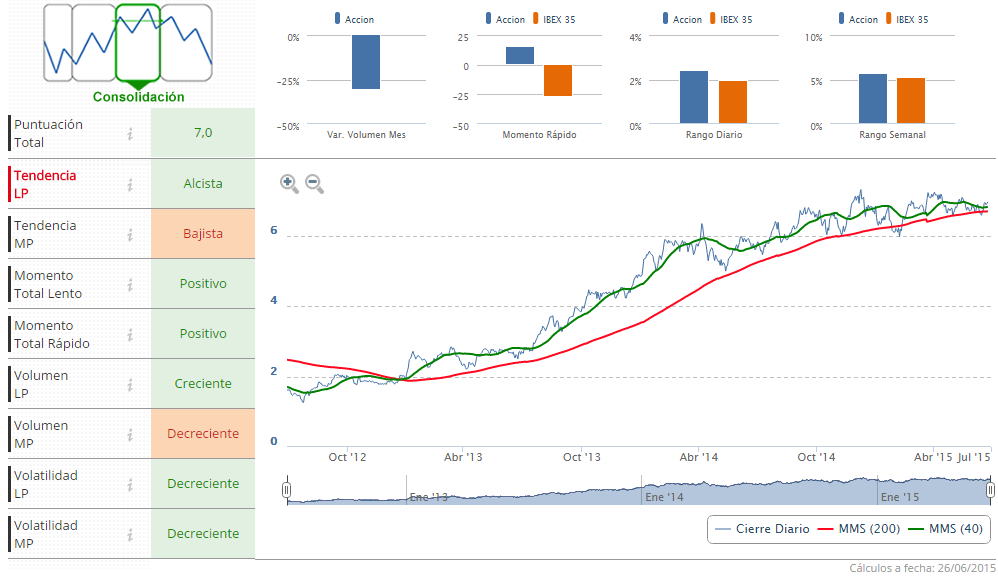Click the Volumen MP info icon
This screenshot has width=998, height=585.
coord(130,434)
